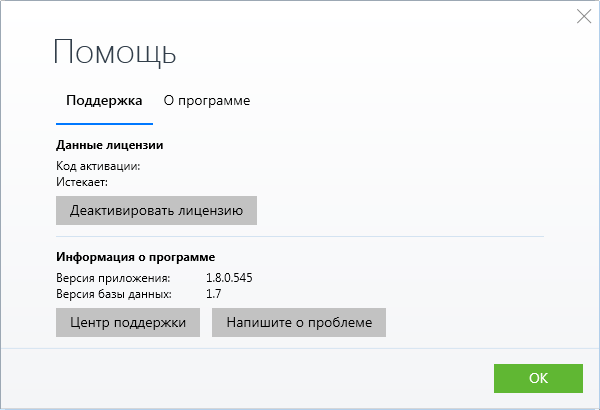Select the Код активации label

pos(98,166)
